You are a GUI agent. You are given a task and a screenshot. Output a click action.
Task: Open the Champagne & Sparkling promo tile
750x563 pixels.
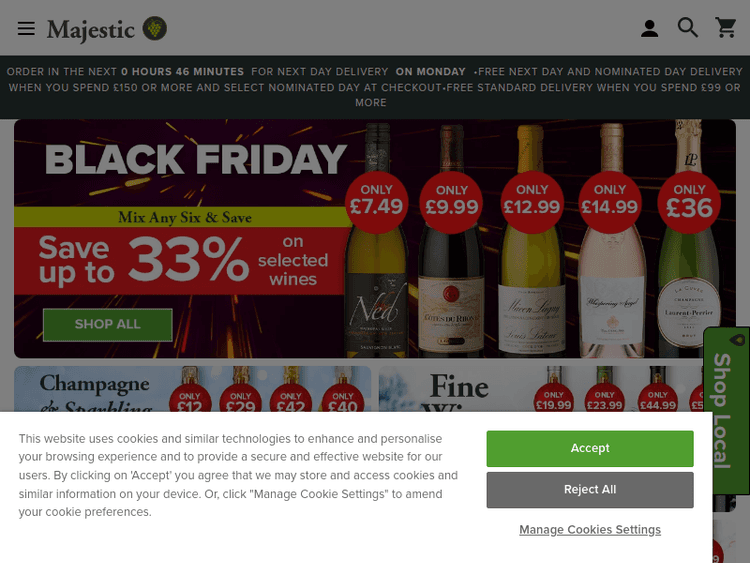coord(192,390)
